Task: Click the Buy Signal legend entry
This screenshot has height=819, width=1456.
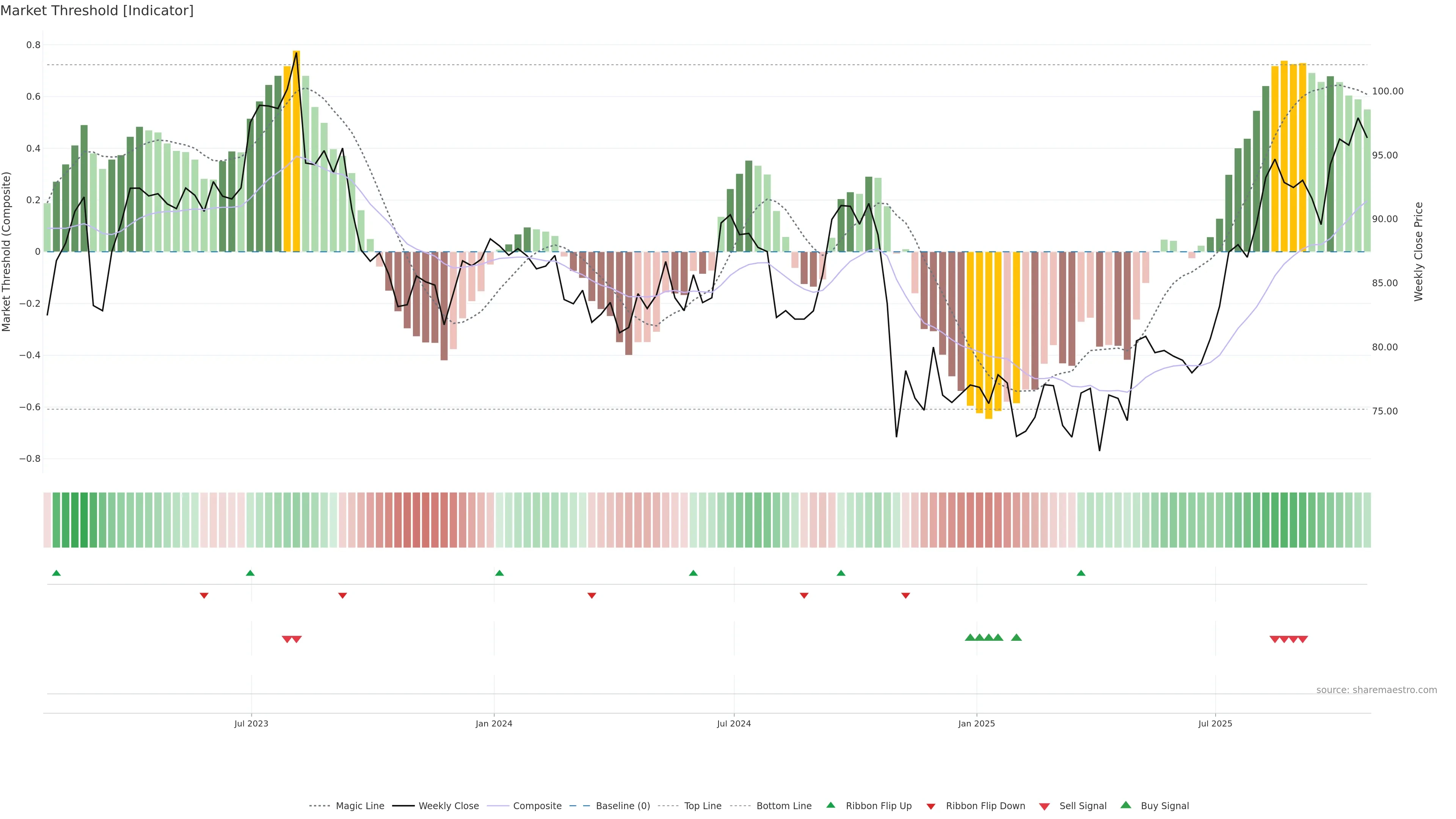Action: pos(1164,806)
